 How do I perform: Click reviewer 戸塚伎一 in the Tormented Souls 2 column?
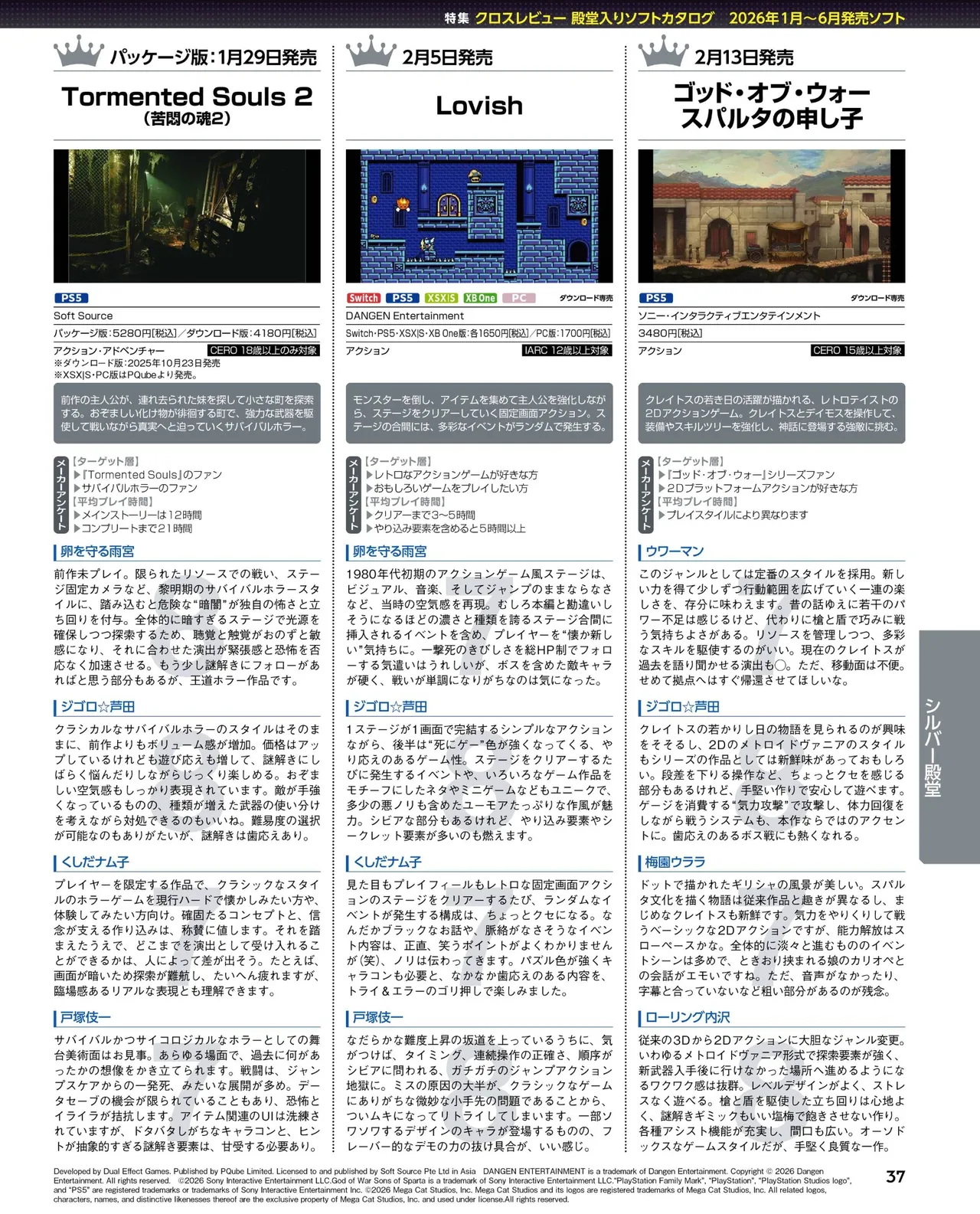tap(85, 1018)
